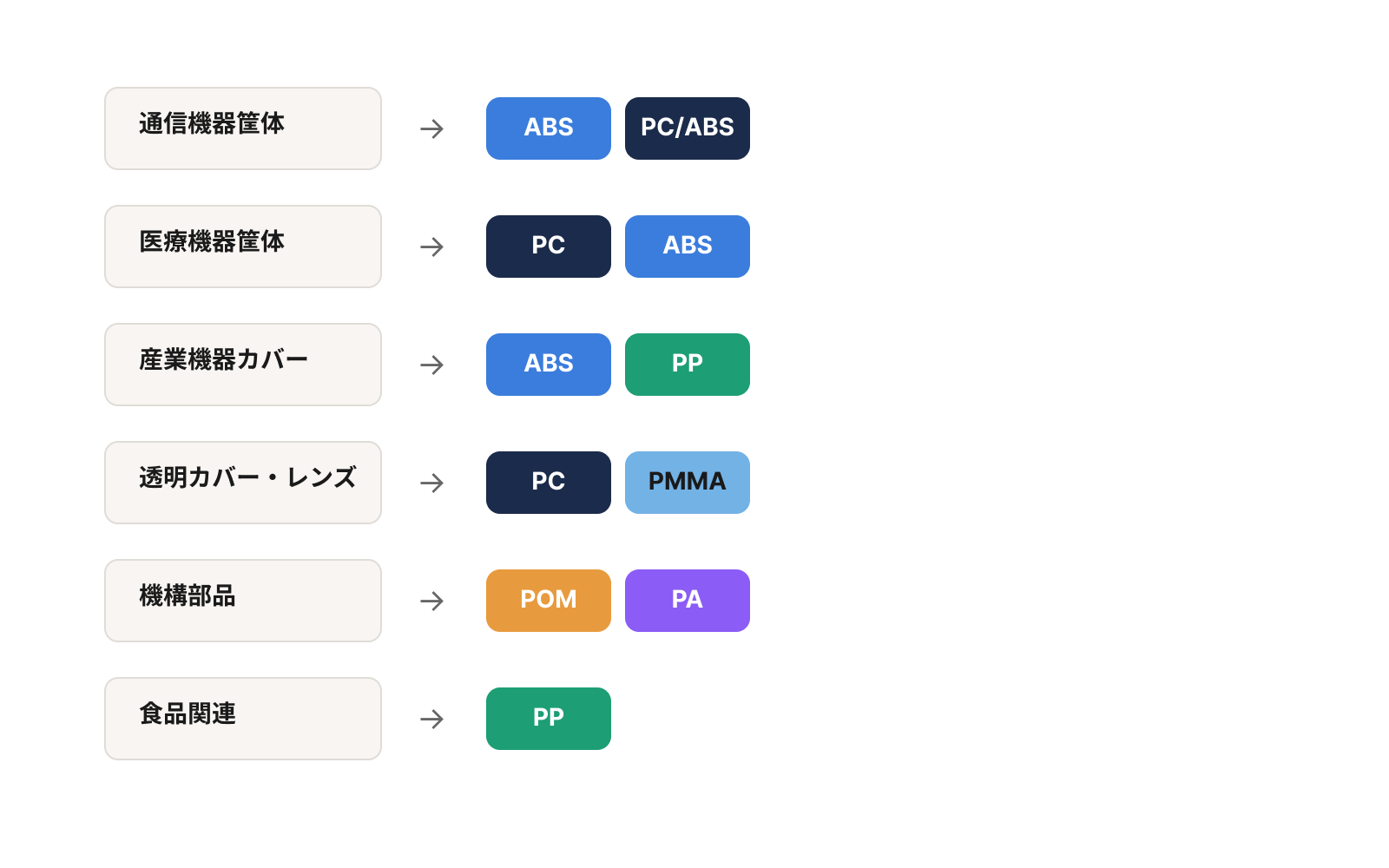
Task: Click the arrow next to 機構部品
Action: click(x=431, y=601)
